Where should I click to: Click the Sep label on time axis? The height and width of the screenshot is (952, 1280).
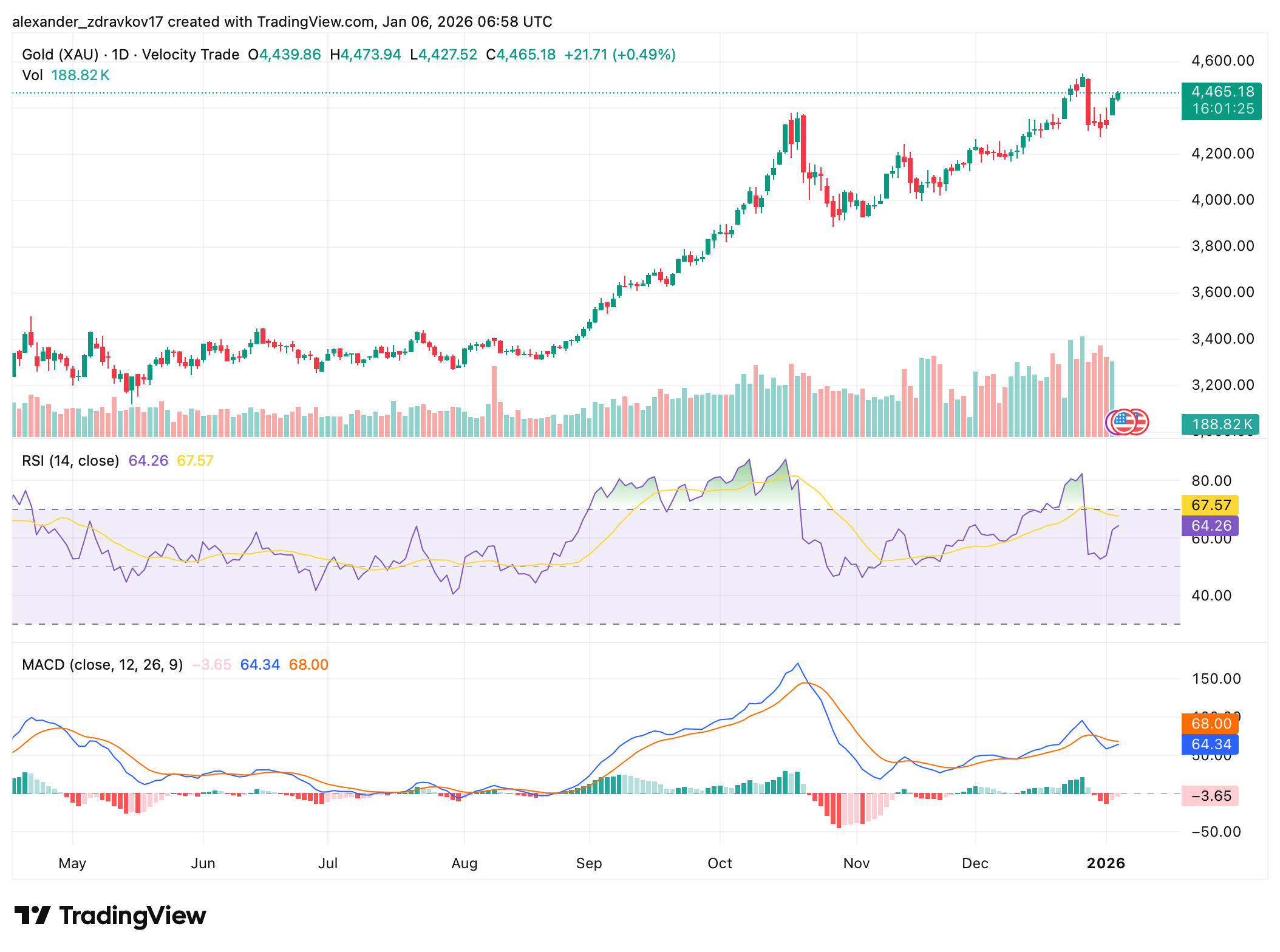(589, 863)
